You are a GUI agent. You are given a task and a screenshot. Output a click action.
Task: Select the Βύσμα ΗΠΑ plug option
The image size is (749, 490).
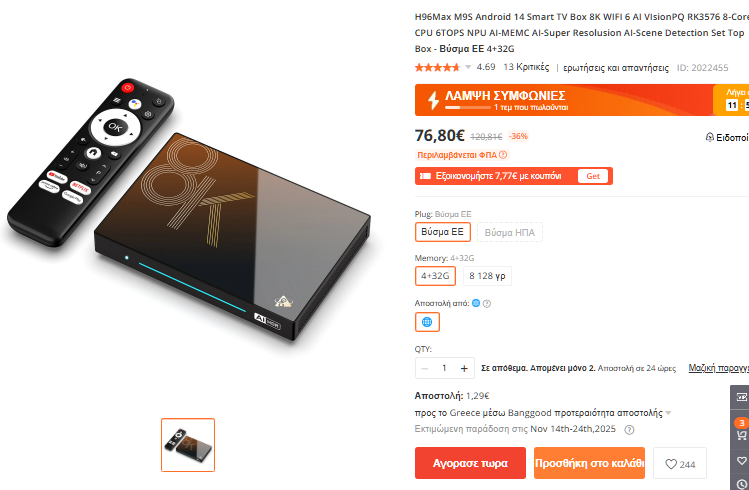[x=510, y=233]
